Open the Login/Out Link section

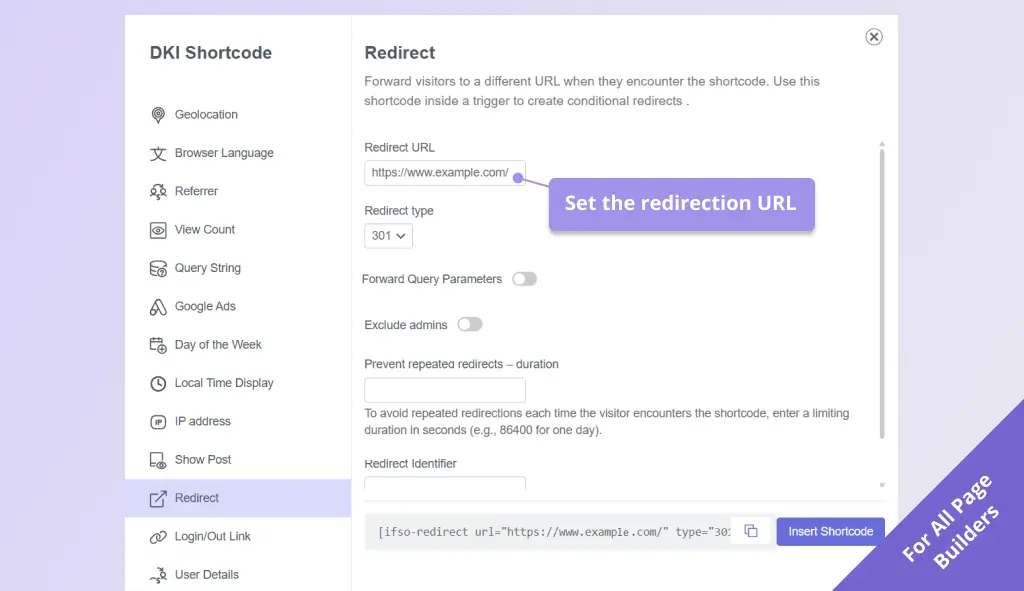point(212,536)
